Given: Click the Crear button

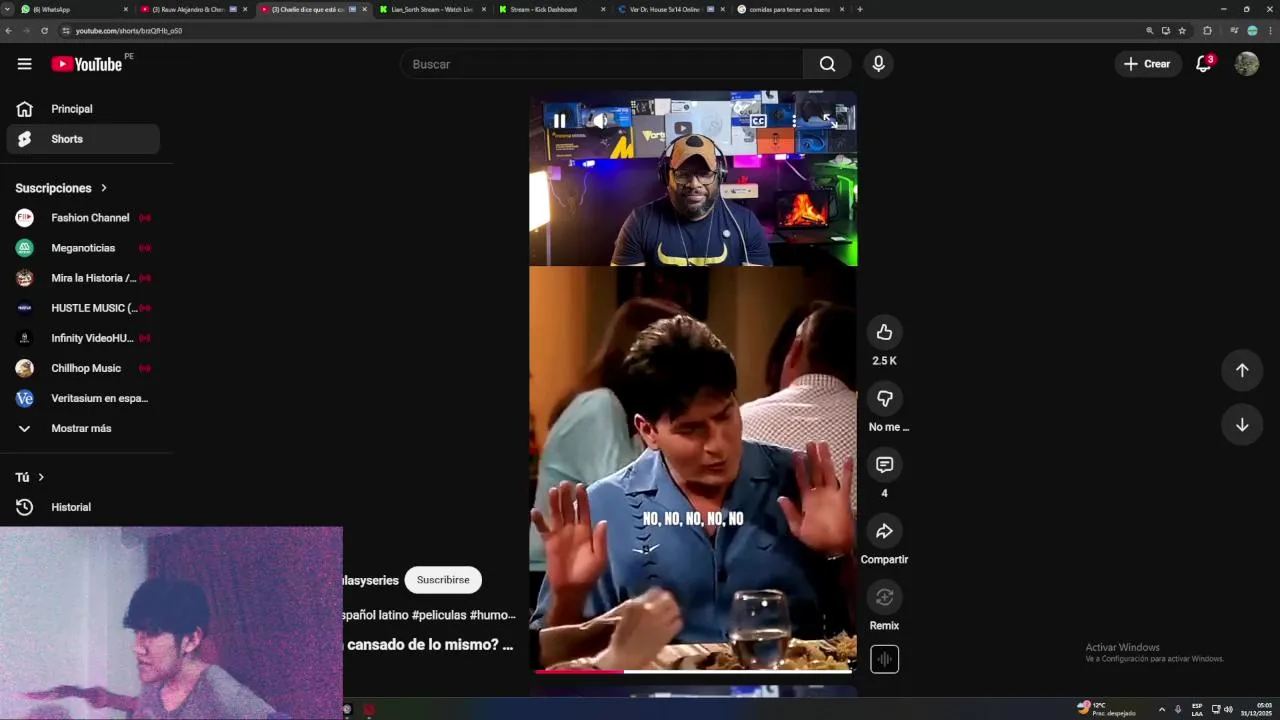Looking at the screenshot, I should click(1147, 64).
